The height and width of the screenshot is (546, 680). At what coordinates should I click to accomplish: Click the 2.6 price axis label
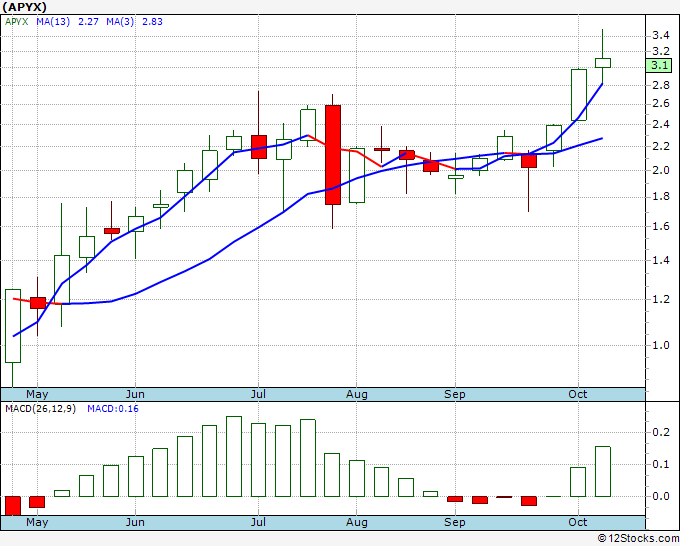660,104
